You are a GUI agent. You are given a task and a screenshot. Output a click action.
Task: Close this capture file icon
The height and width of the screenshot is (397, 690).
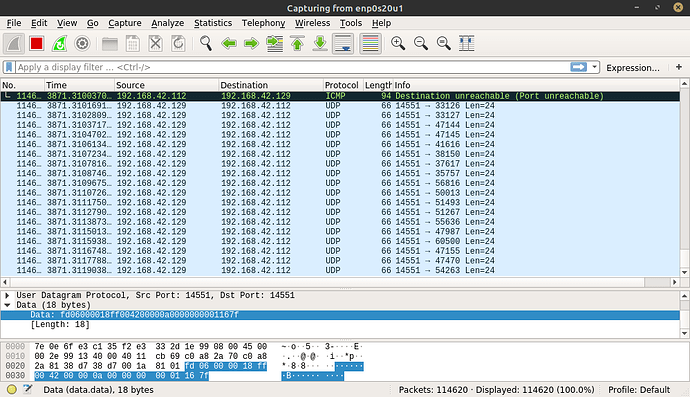tap(155, 44)
